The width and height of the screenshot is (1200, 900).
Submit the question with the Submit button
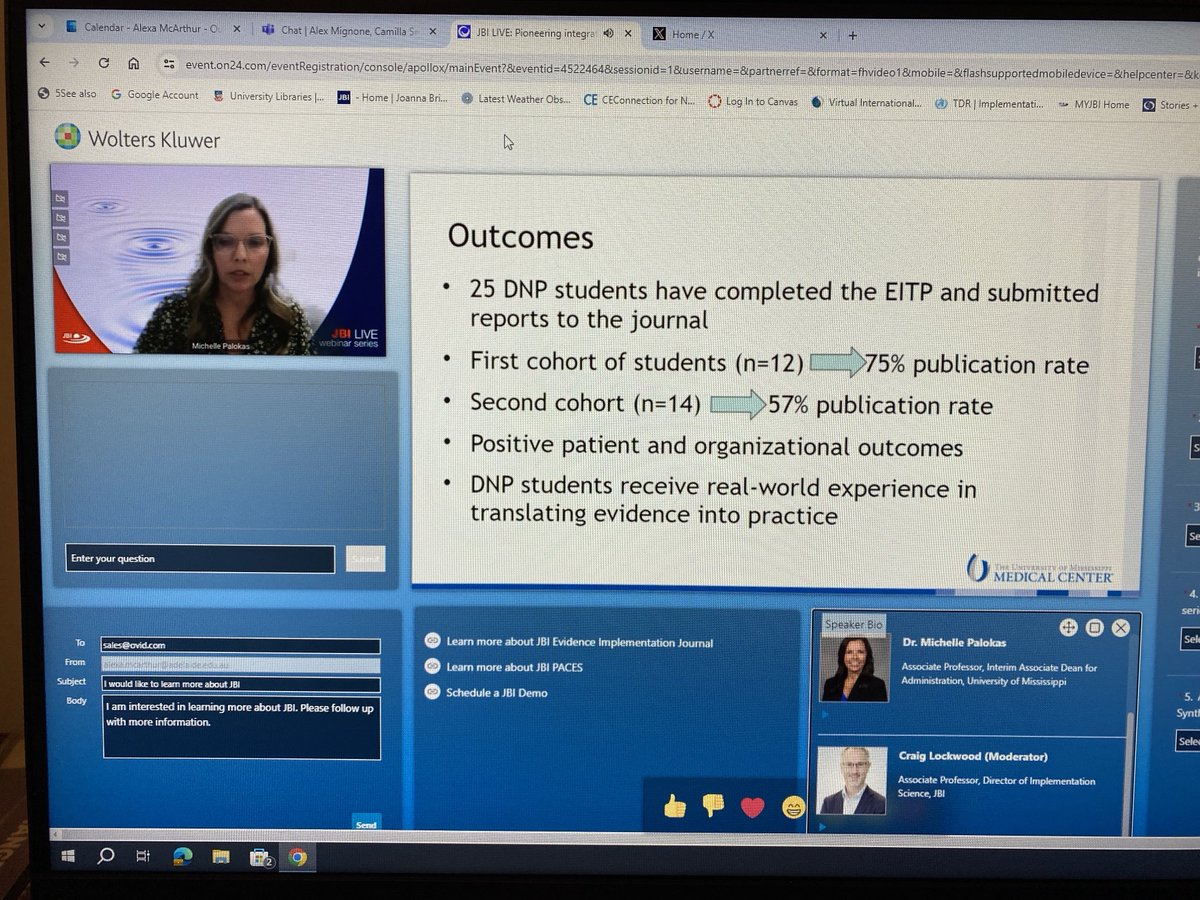coord(365,559)
